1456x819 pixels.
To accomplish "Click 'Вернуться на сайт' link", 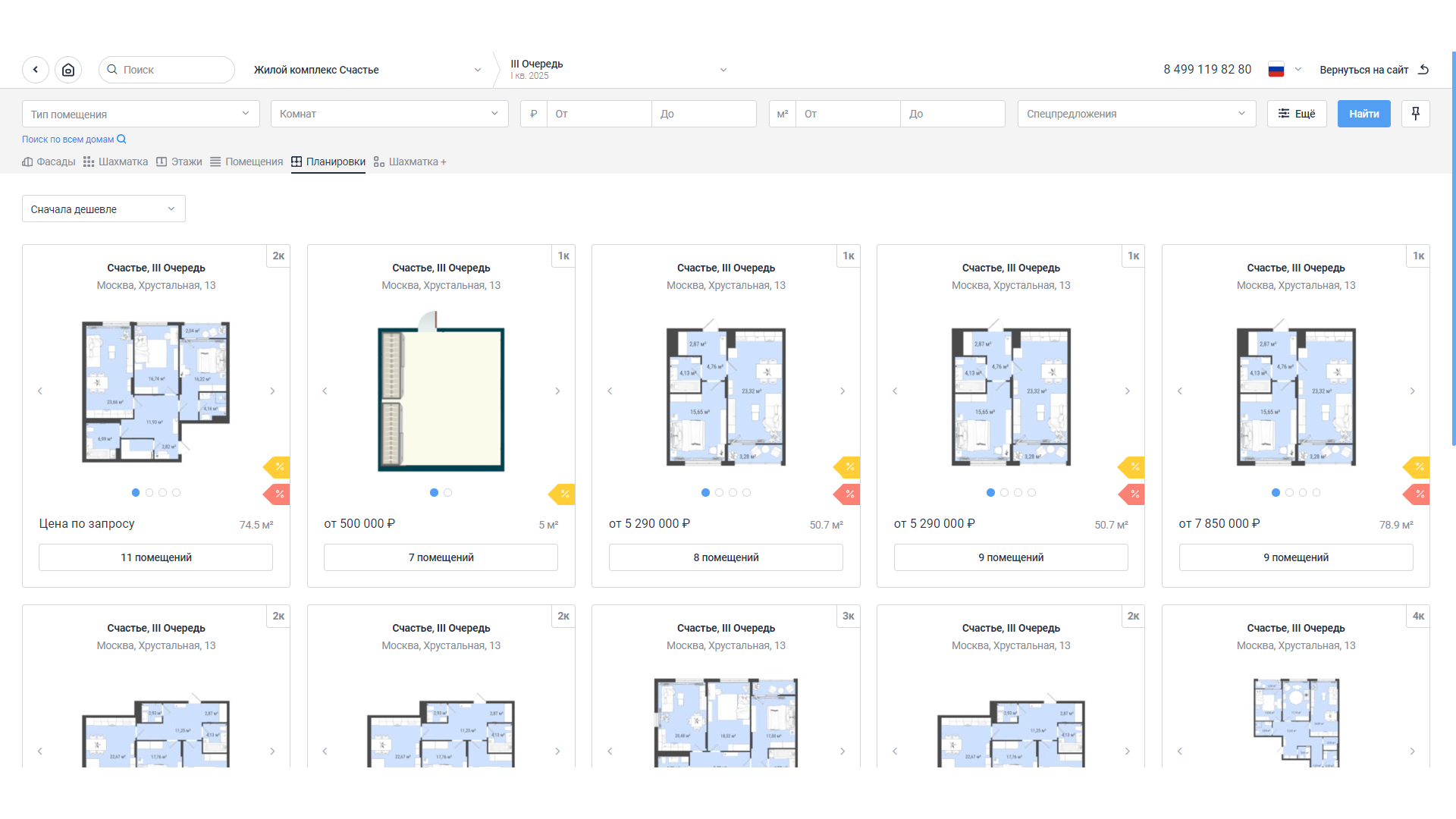I will pos(1364,70).
